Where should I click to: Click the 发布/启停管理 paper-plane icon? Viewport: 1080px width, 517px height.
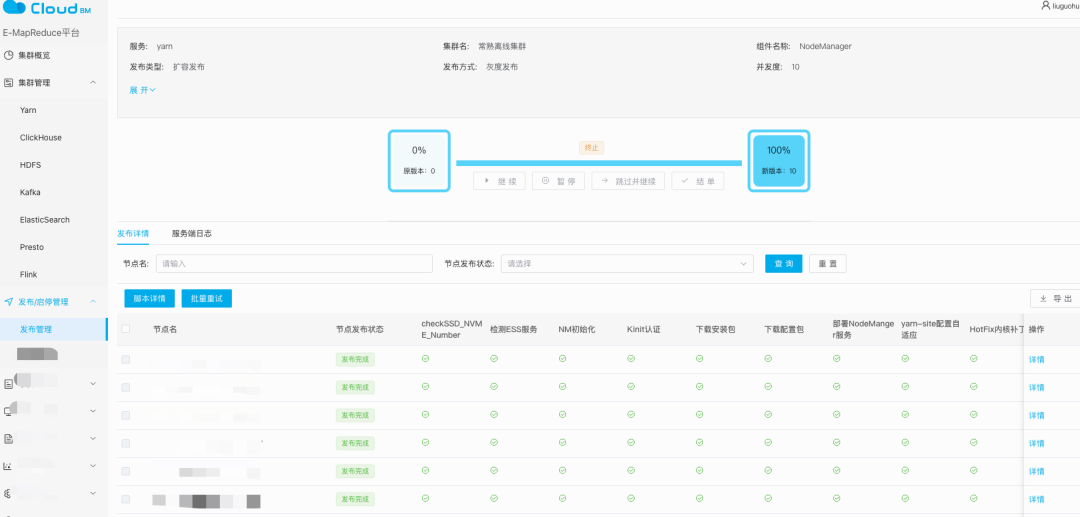pos(8,302)
